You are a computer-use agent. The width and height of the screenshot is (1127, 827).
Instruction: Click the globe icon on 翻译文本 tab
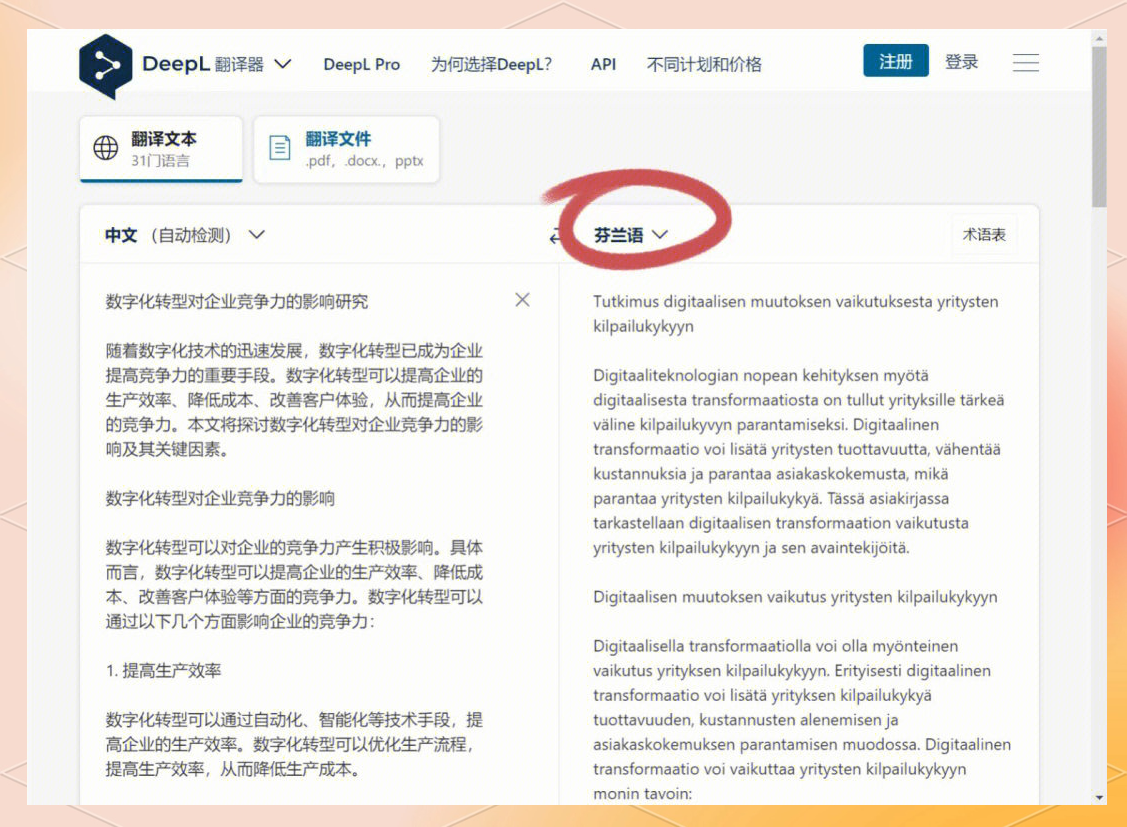(106, 146)
